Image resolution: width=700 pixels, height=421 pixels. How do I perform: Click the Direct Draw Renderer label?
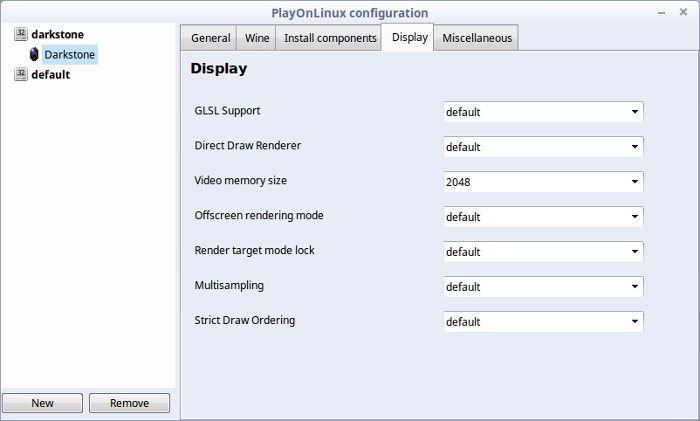click(x=248, y=146)
